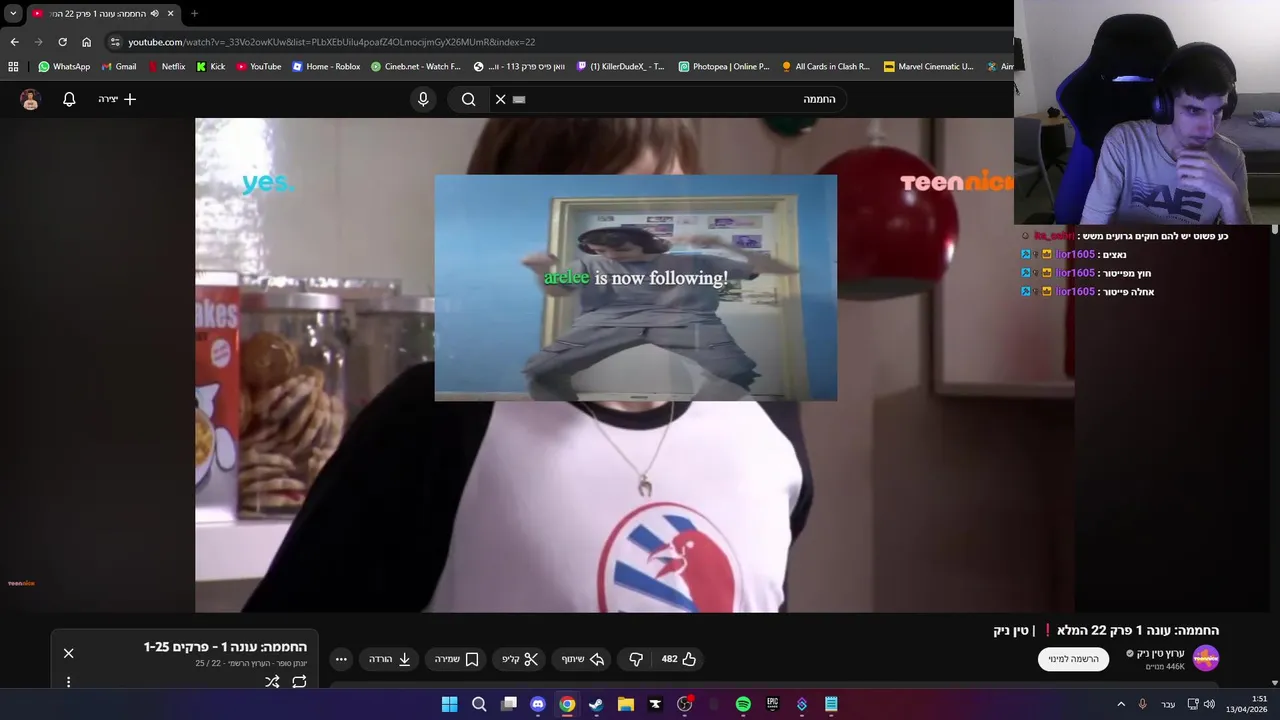The image size is (1280, 720).
Task: Dislike the video with thumbs-down icon
Action: (636, 659)
